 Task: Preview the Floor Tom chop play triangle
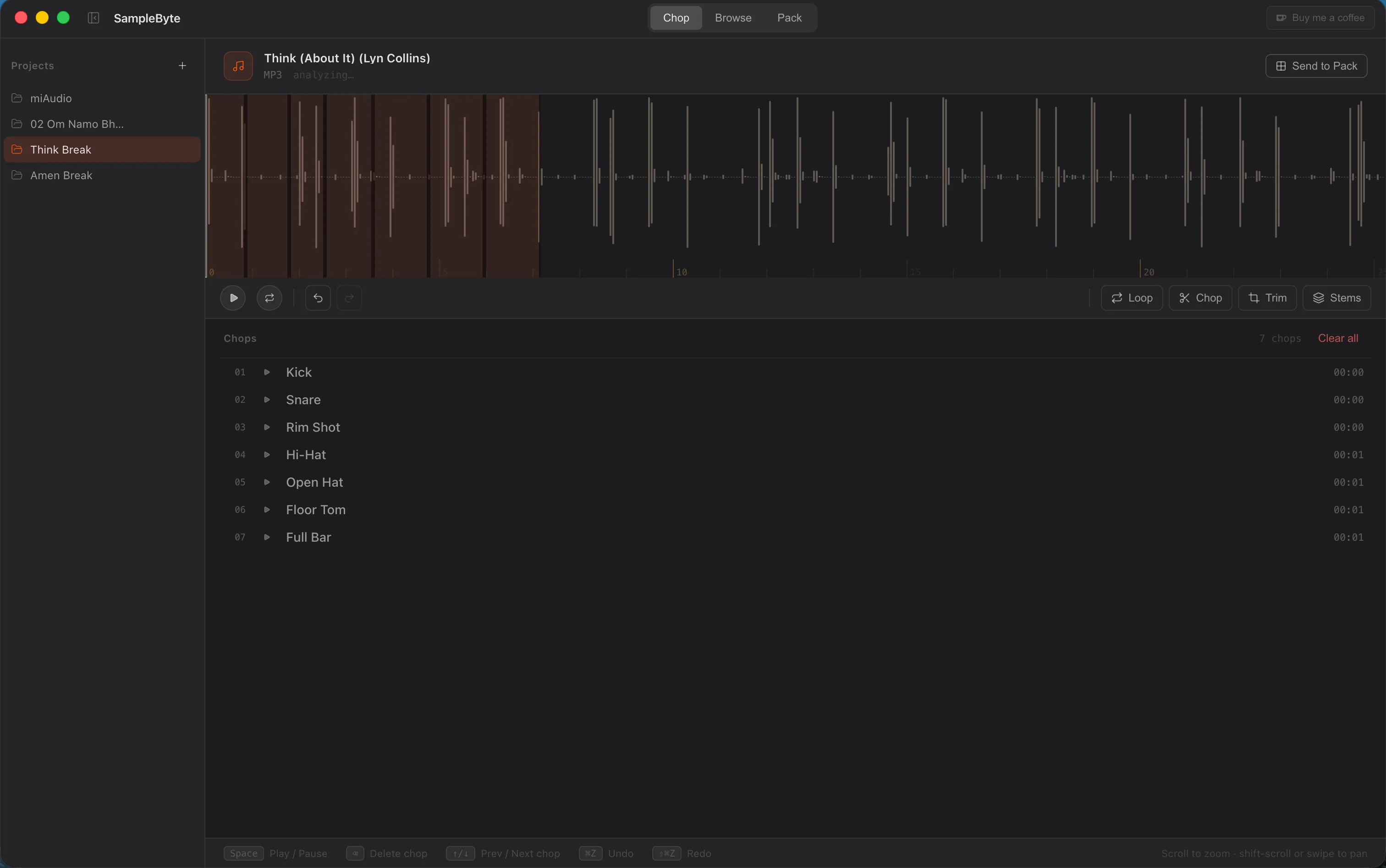coord(267,510)
